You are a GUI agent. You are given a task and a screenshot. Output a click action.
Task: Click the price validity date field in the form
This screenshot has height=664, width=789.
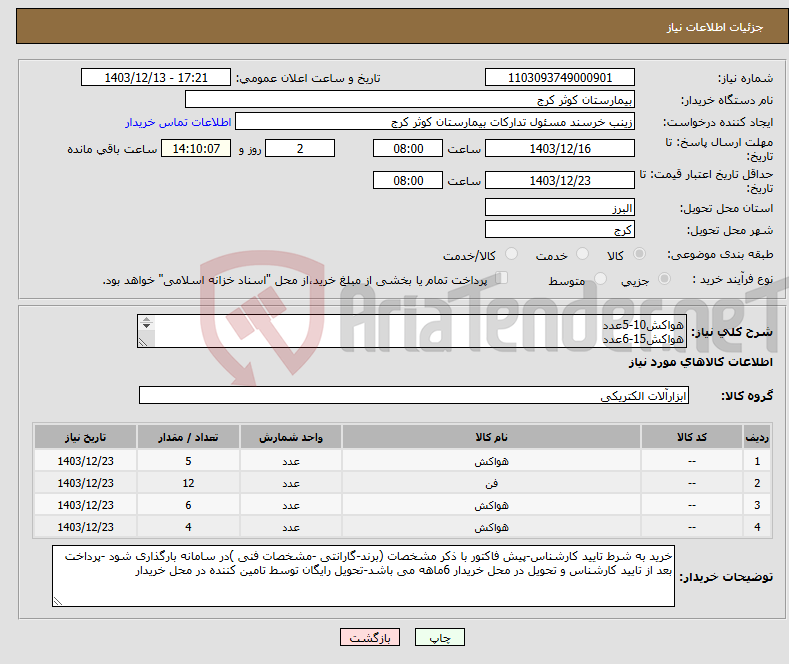[x=560, y=180]
